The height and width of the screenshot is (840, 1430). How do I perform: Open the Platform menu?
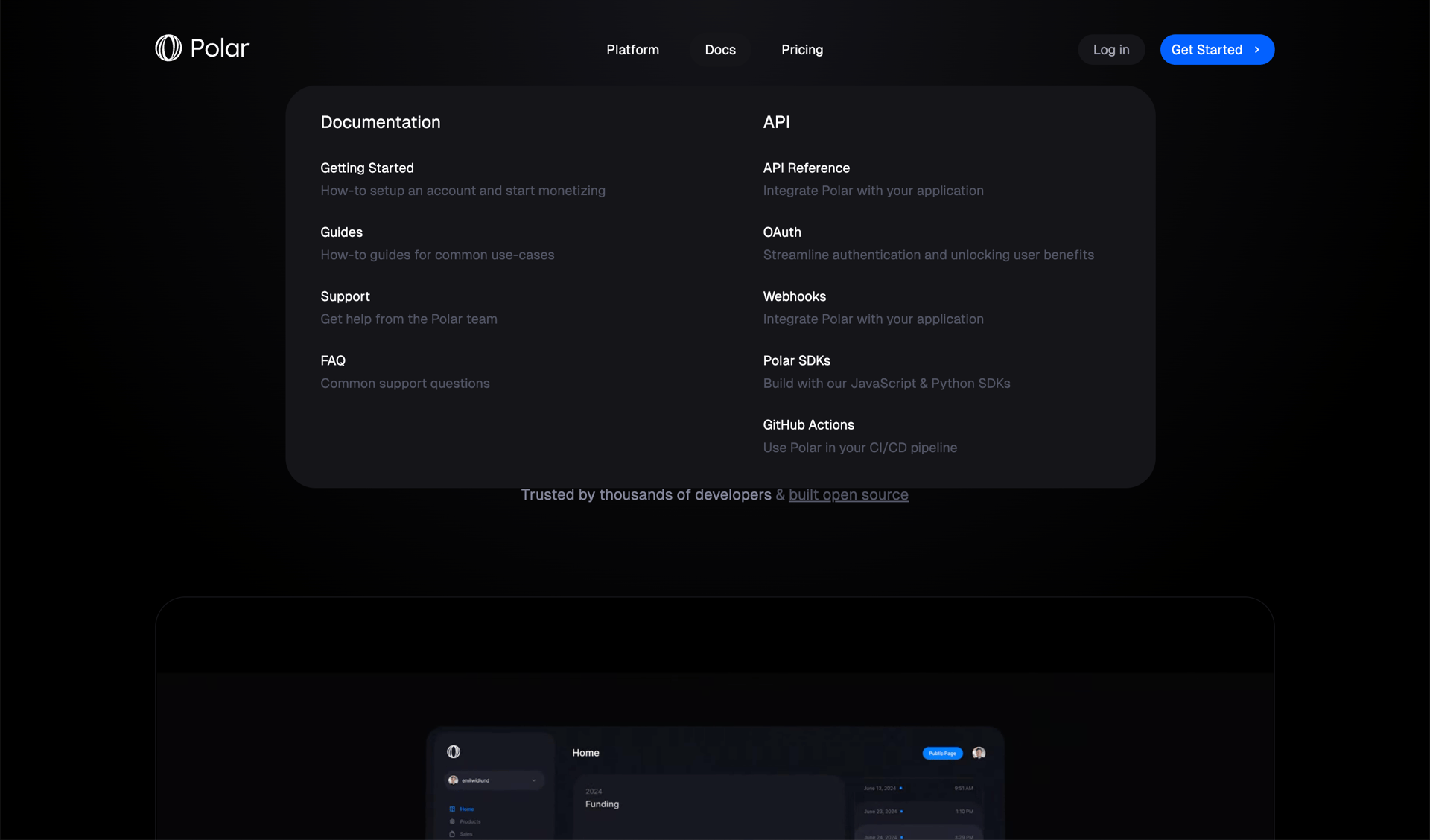(632, 49)
